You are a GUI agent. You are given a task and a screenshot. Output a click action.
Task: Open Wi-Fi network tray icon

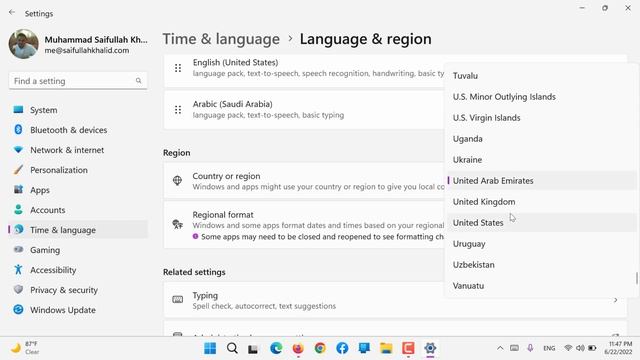(x=568, y=348)
